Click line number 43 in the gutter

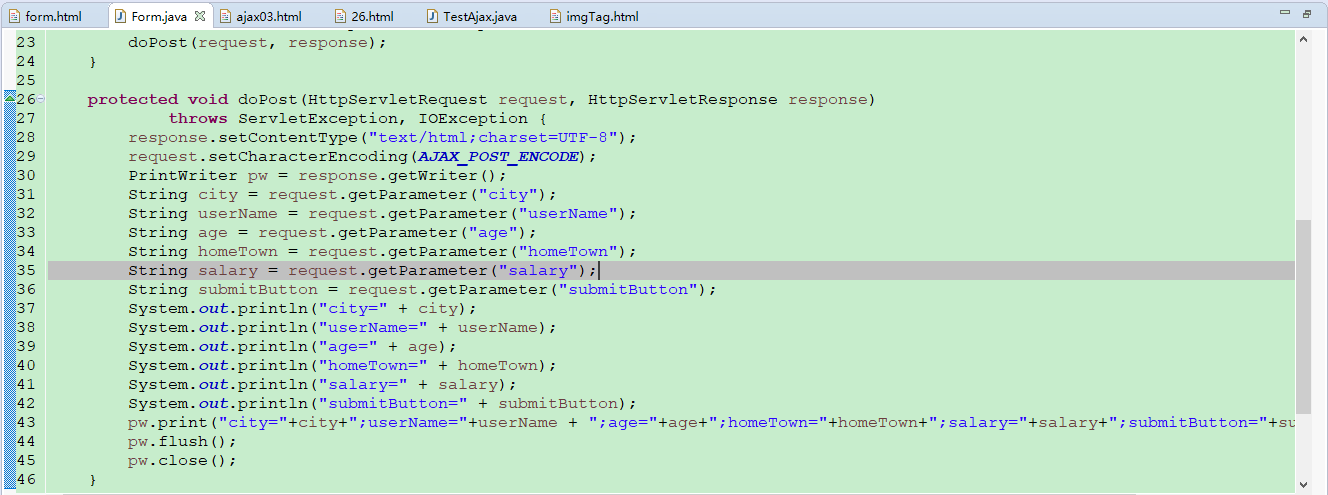pyautogui.click(x=26, y=422)
